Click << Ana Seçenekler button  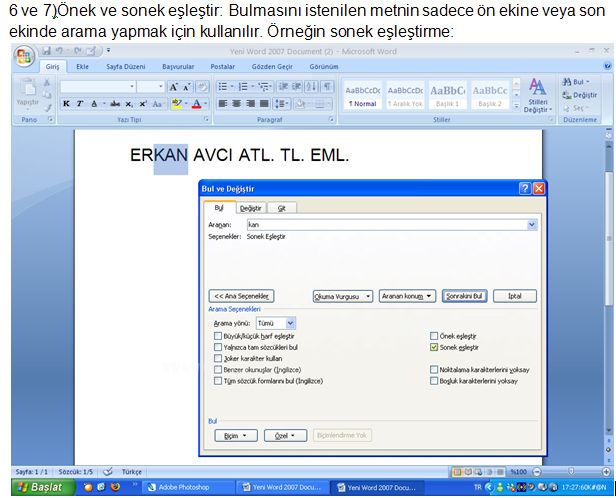point(241,296)
